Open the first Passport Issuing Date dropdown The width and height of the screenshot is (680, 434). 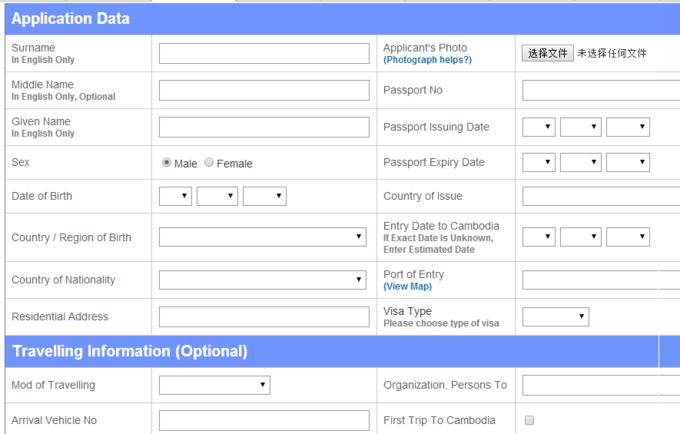pos(538,127)
